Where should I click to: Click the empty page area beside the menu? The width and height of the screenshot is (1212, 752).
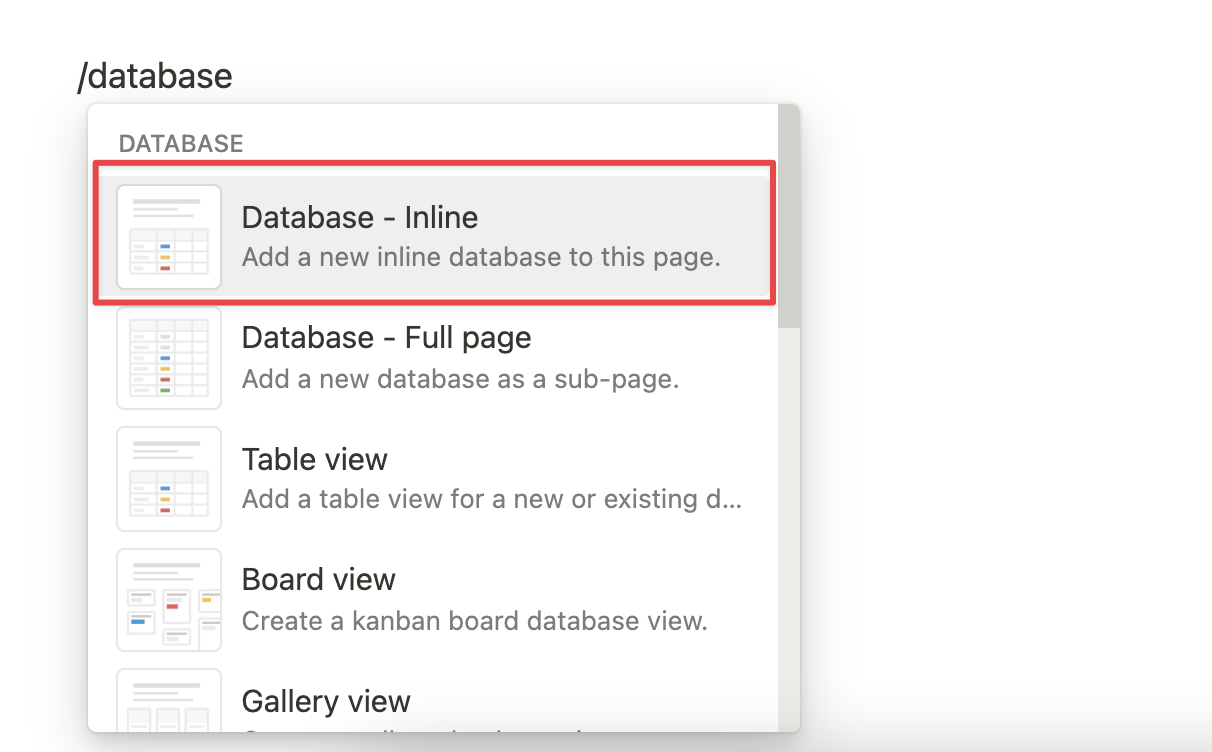pyautogui.click(x=1000, y=400)
